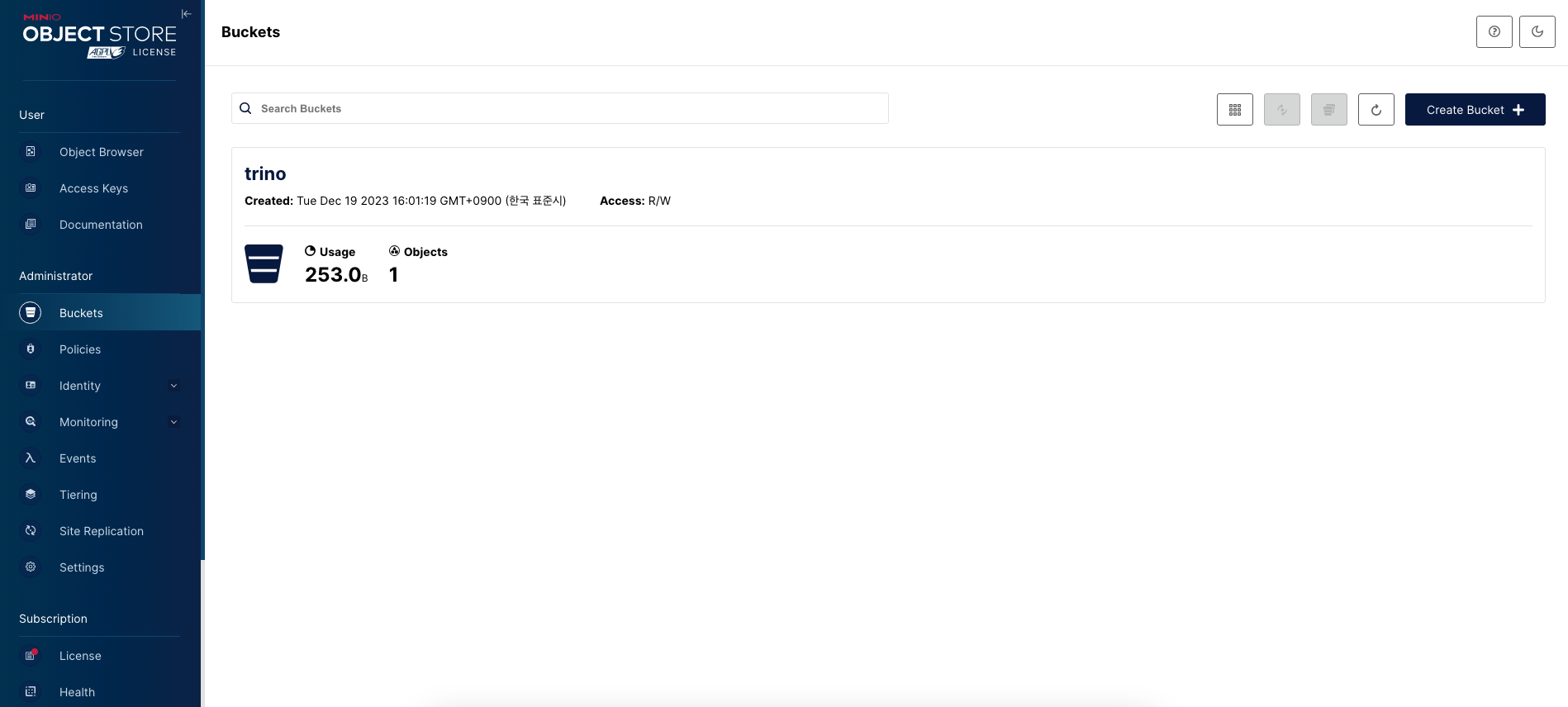The height and width of the screenshot is (707, 1568).
Task: Click the select multiple buckets grid icon
Action: [1235, 109]
